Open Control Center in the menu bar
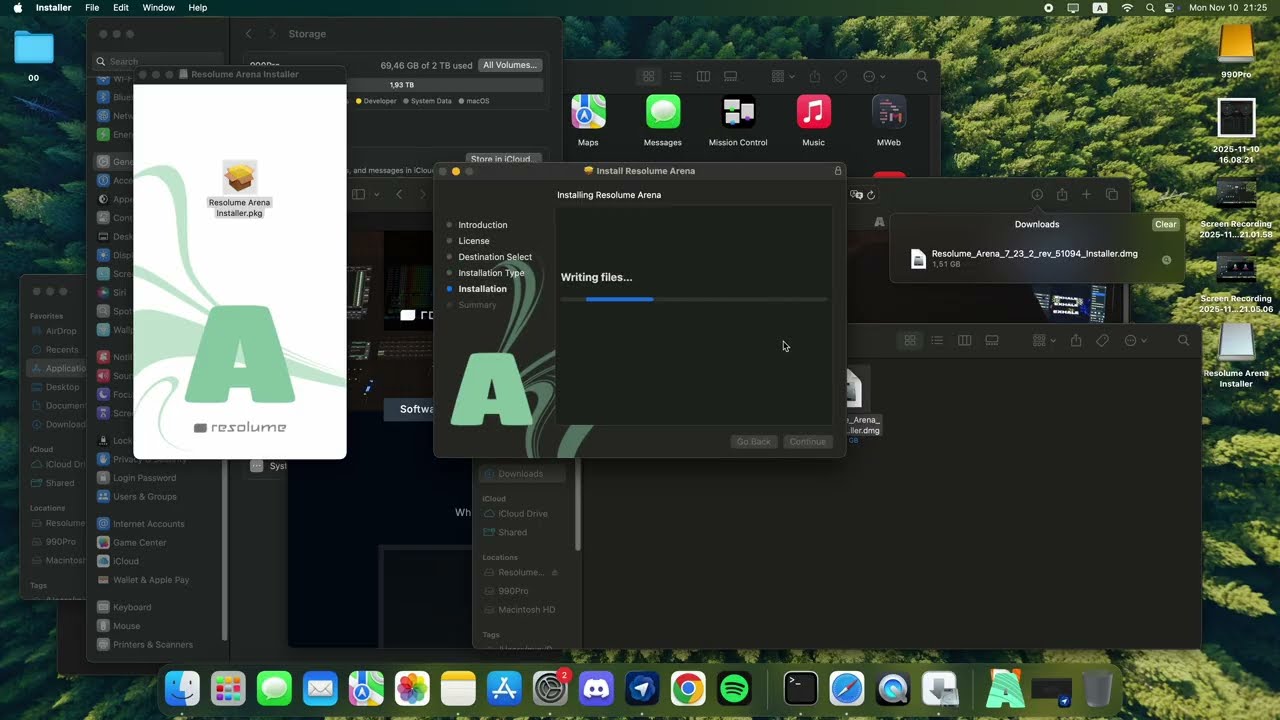The width and height of the screenshot is (1280, 720). [x=1170, y=7]
